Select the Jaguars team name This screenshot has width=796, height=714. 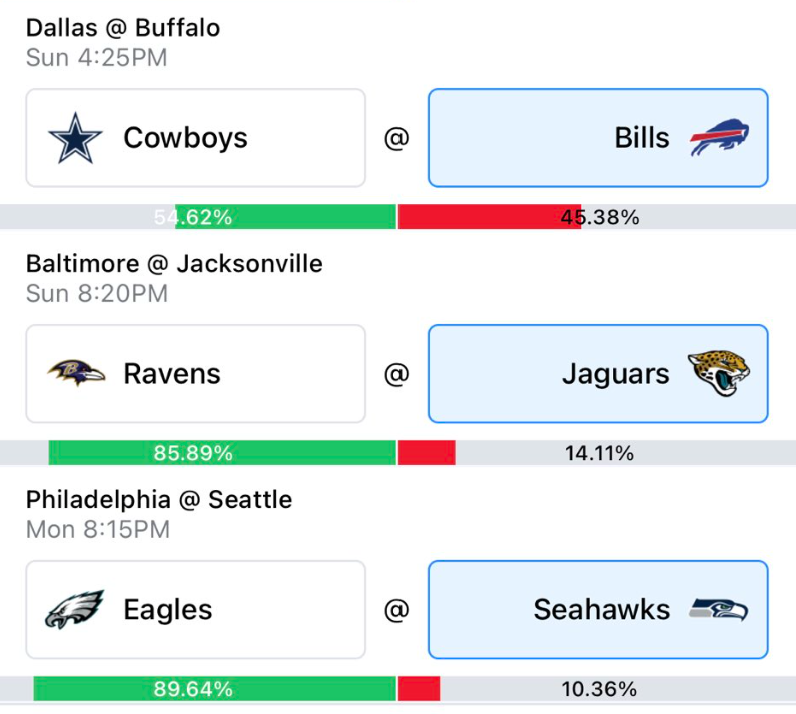(615, 374)
